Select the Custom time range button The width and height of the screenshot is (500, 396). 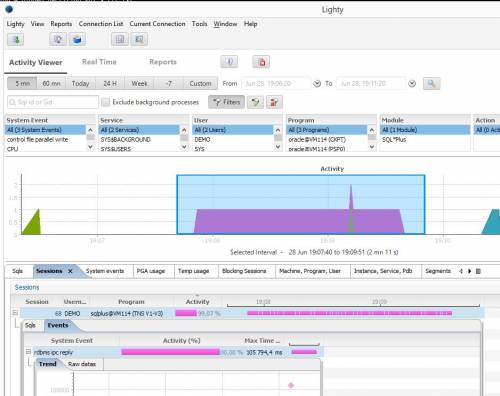pyautogui.click(x=200, y=83)
